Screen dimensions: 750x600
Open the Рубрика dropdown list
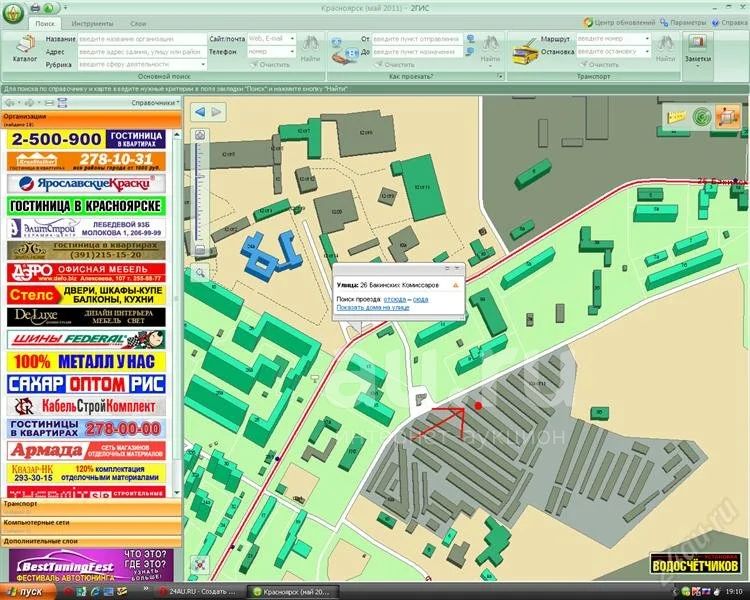[x=203, y=64]
